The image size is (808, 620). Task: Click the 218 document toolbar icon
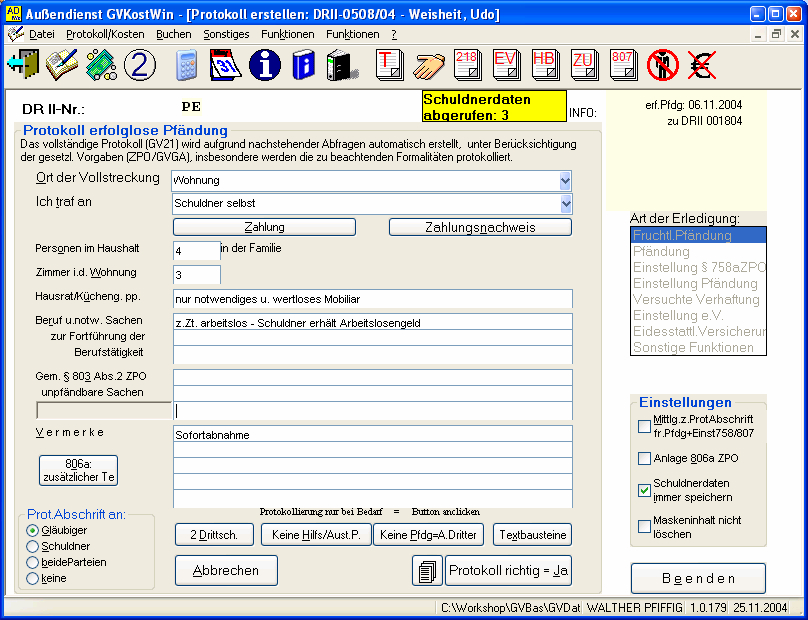coord(468,65)
